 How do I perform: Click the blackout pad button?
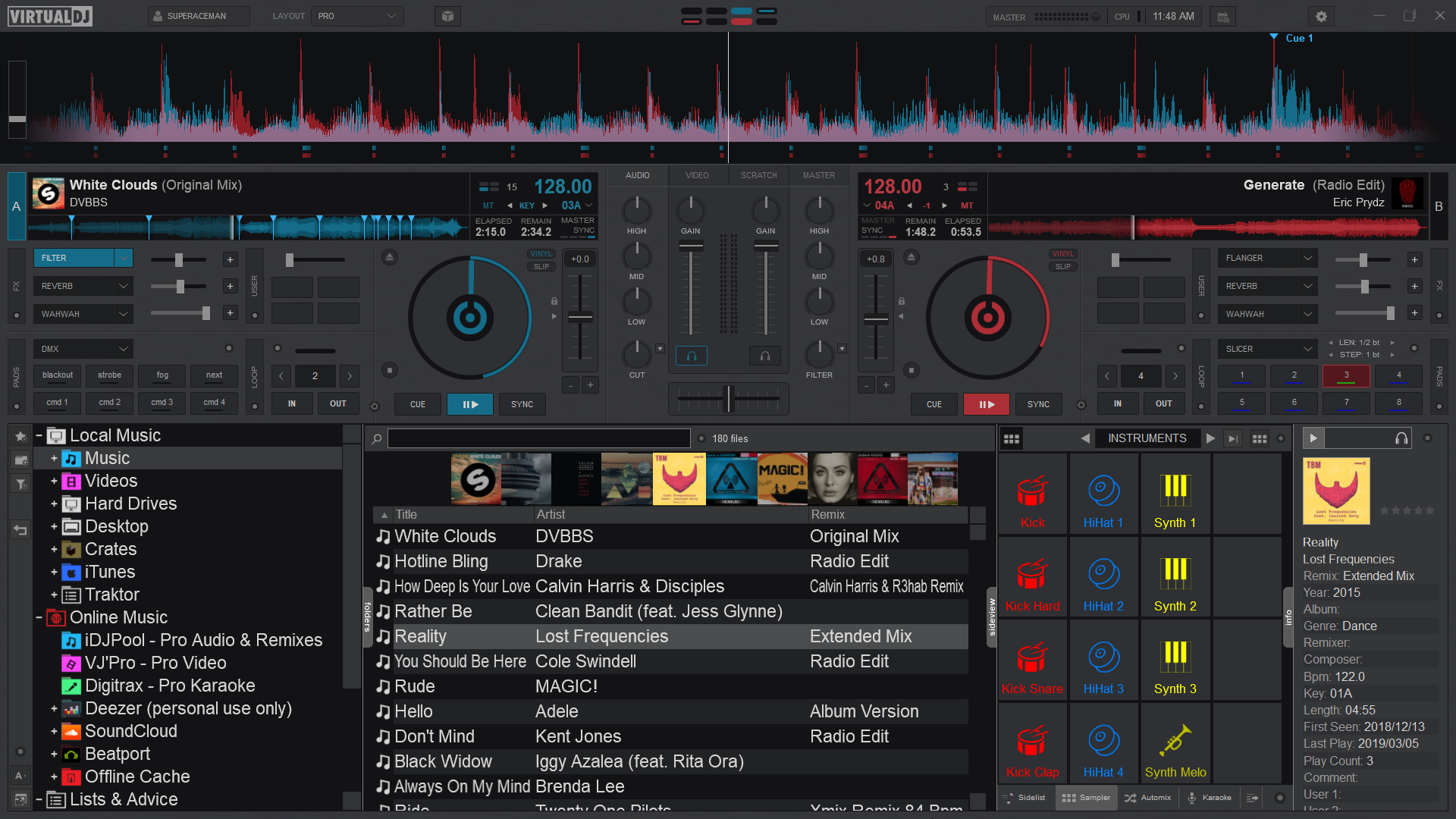[x=58, y=375]
